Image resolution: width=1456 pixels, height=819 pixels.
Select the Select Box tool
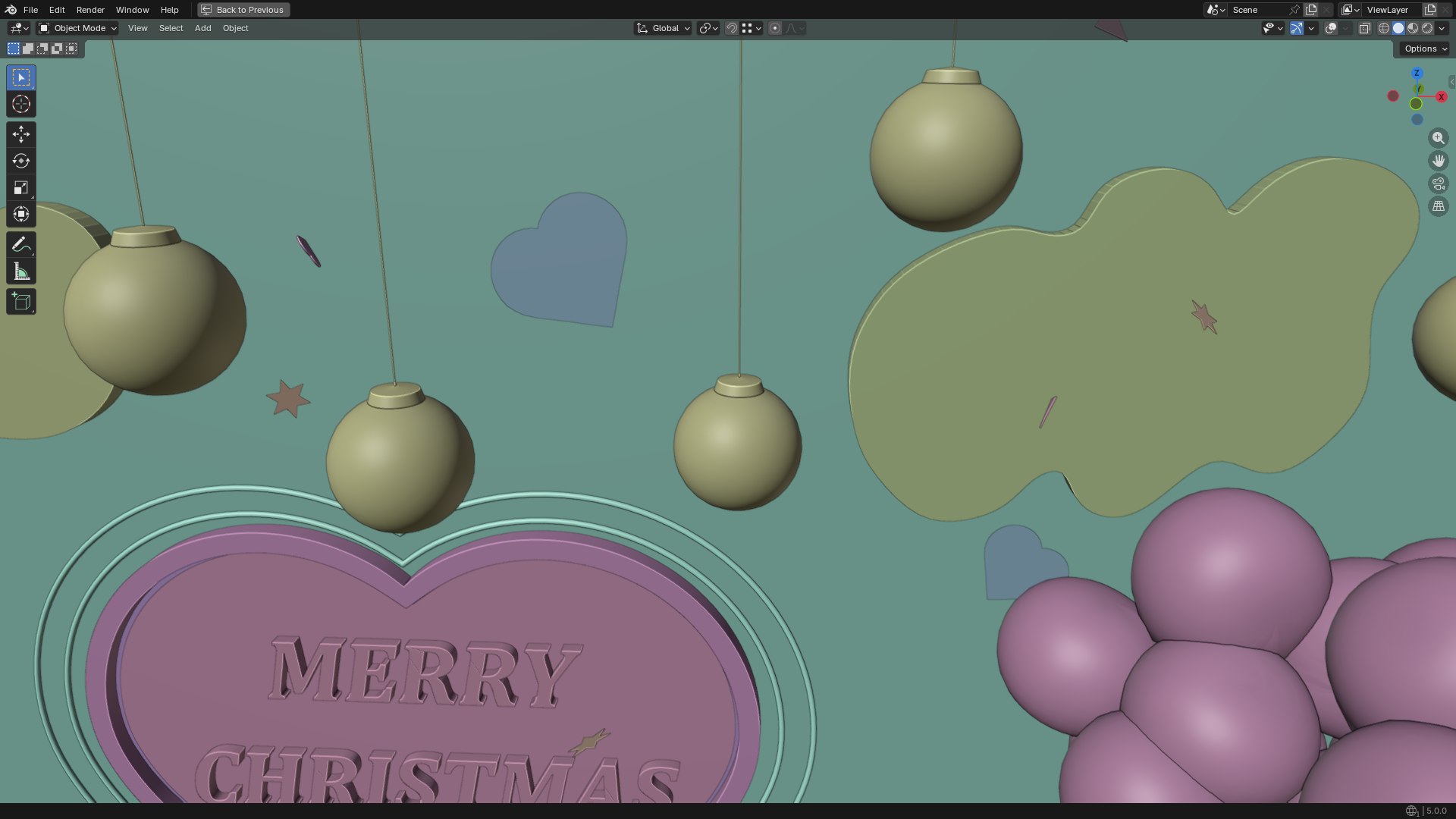coord(21,77)
